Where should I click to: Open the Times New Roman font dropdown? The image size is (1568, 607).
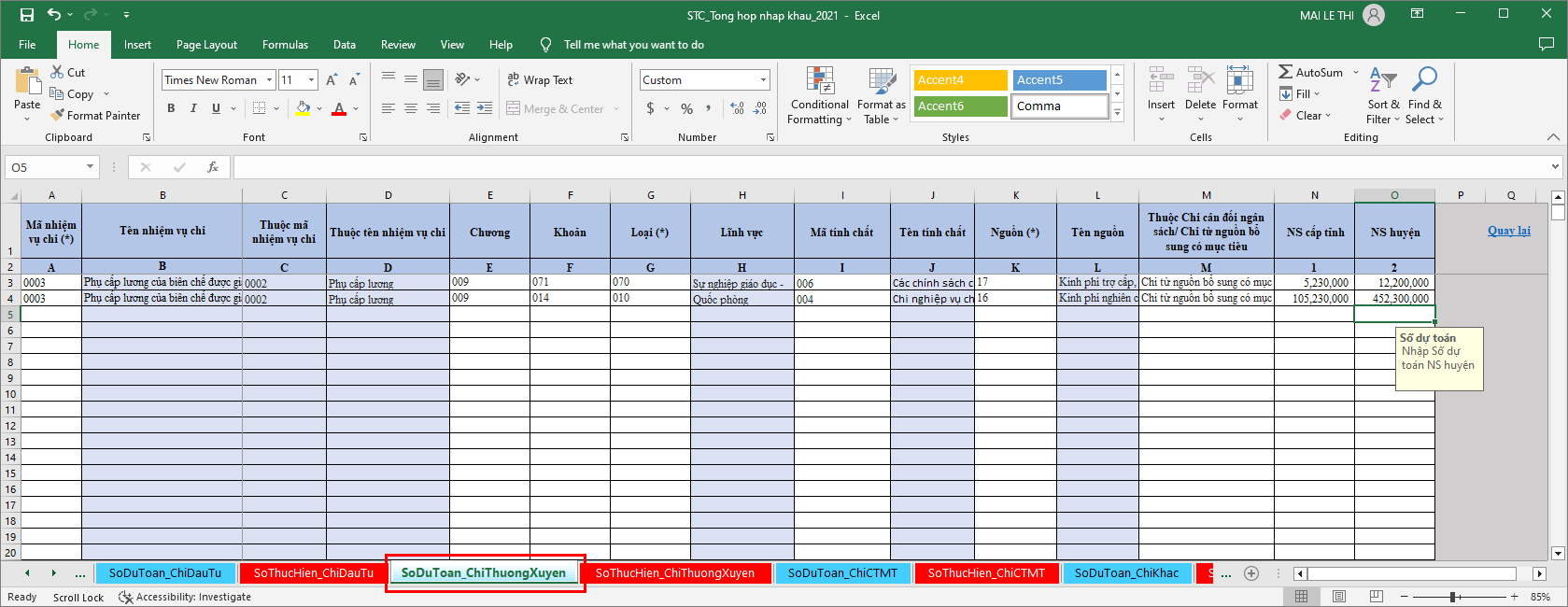pos(269,80)
